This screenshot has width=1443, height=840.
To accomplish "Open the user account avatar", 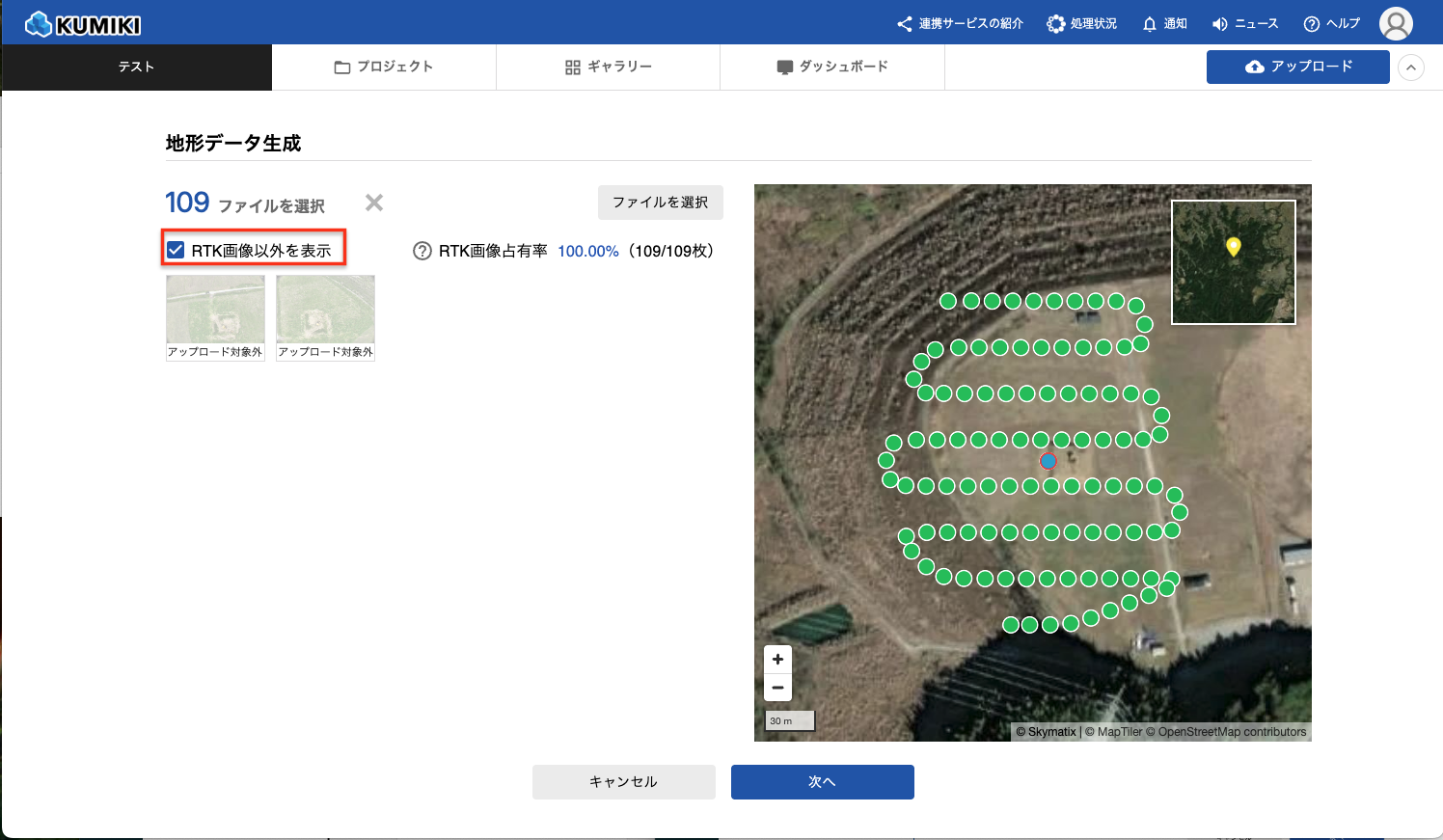I will 1395,23.
